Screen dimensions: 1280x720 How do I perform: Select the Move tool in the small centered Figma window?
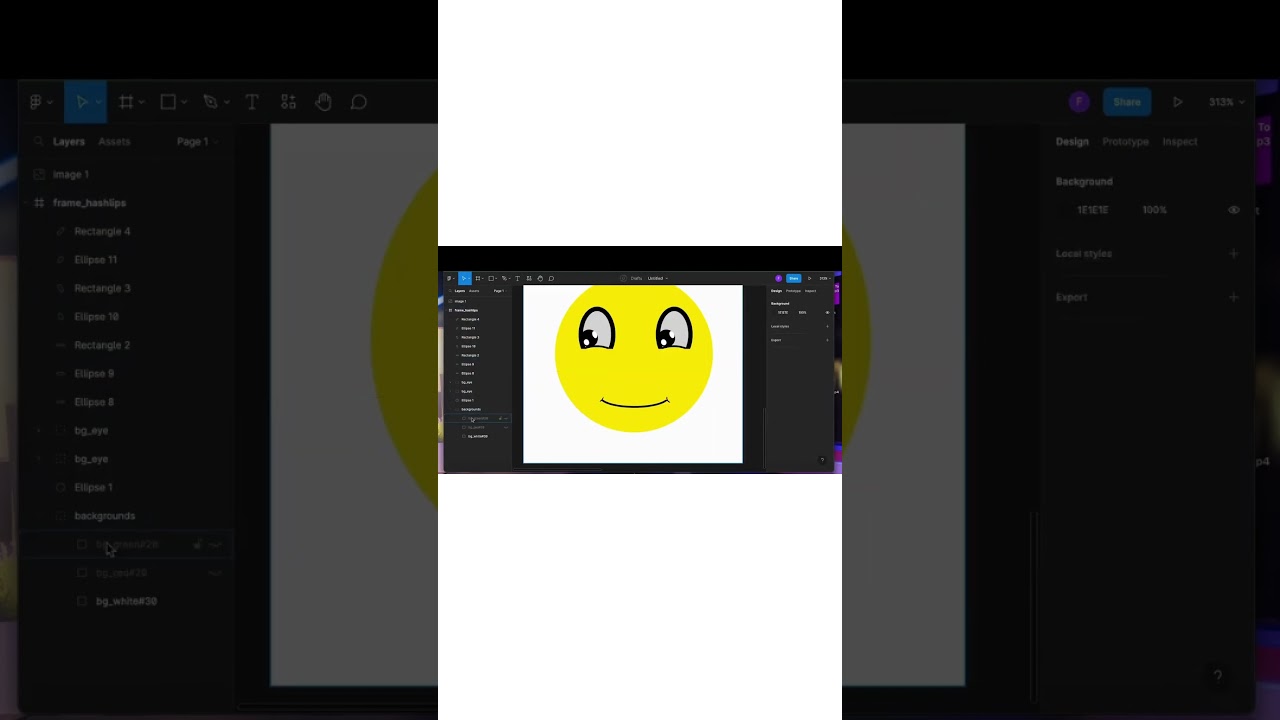point(464,278)
